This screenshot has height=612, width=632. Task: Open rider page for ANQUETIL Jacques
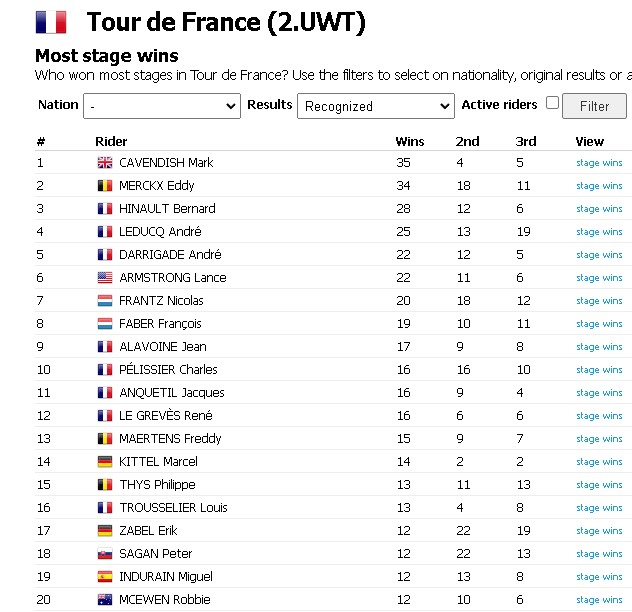pos(172,393)
